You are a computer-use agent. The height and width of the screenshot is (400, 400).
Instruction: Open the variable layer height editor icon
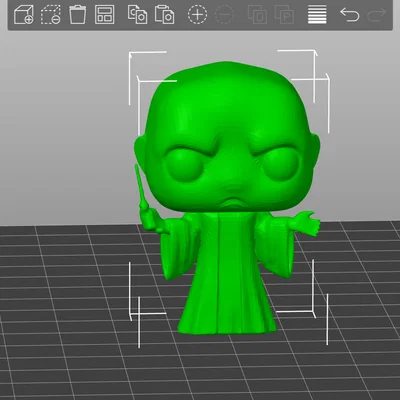coord(317,15)
